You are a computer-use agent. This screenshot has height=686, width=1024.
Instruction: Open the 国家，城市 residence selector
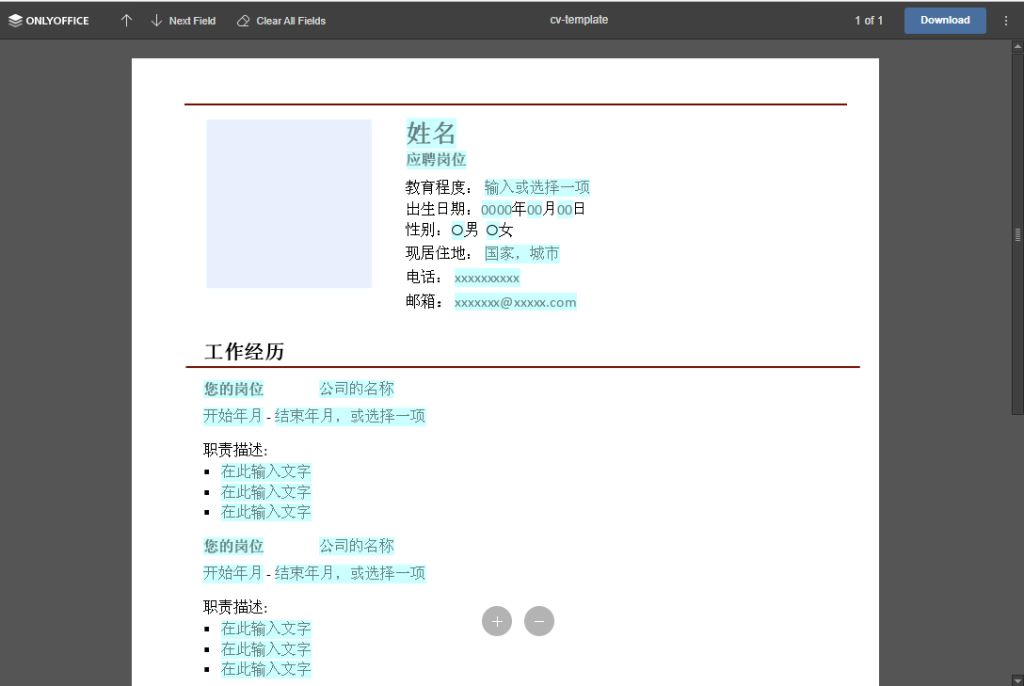[521, 253]
